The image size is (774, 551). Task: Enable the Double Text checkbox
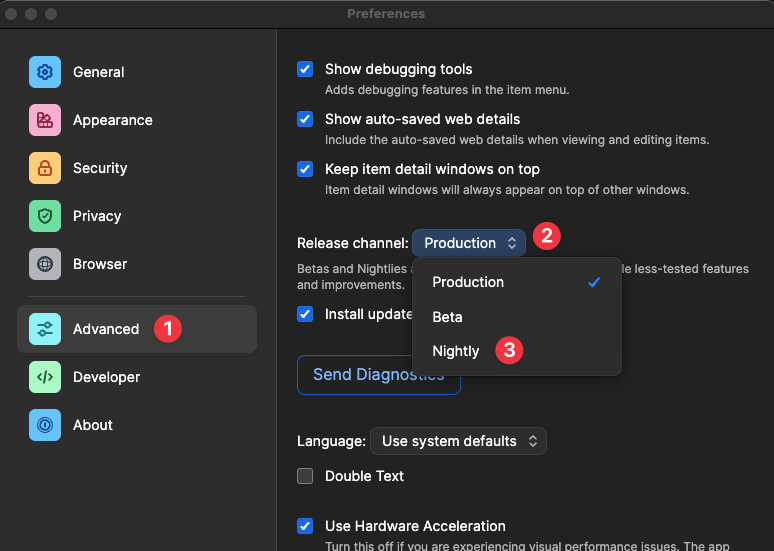[x=305, y=476]
